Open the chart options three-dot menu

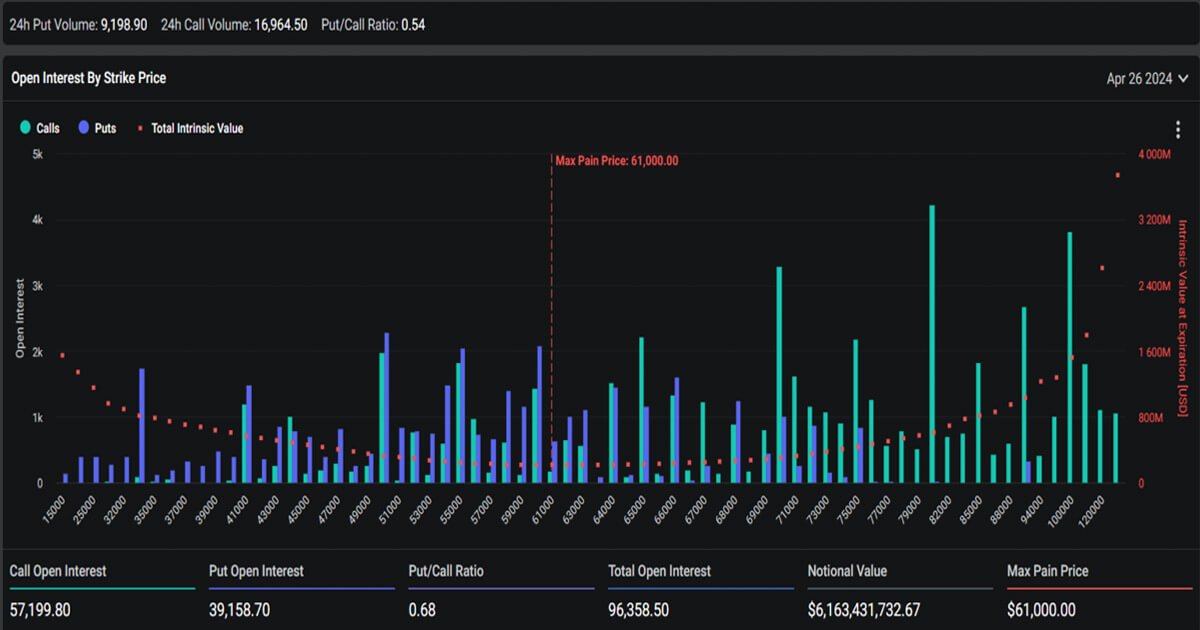[1178, 130]
